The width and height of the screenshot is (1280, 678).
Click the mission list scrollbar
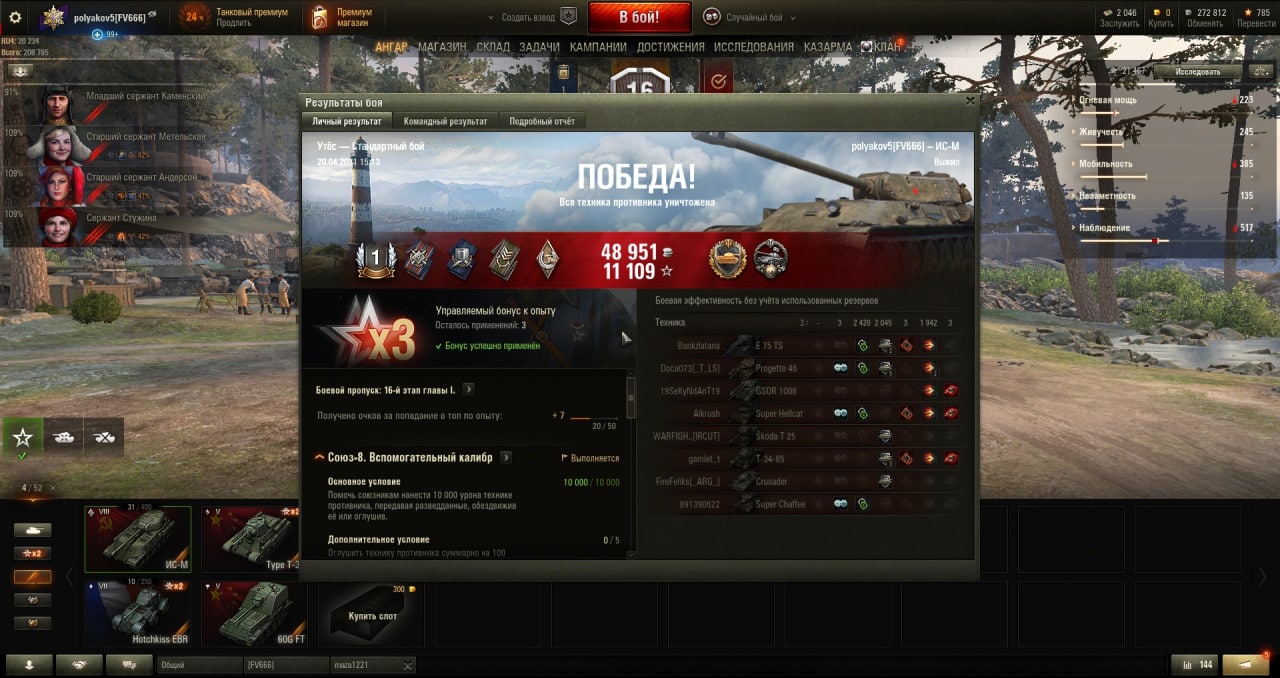631,398
